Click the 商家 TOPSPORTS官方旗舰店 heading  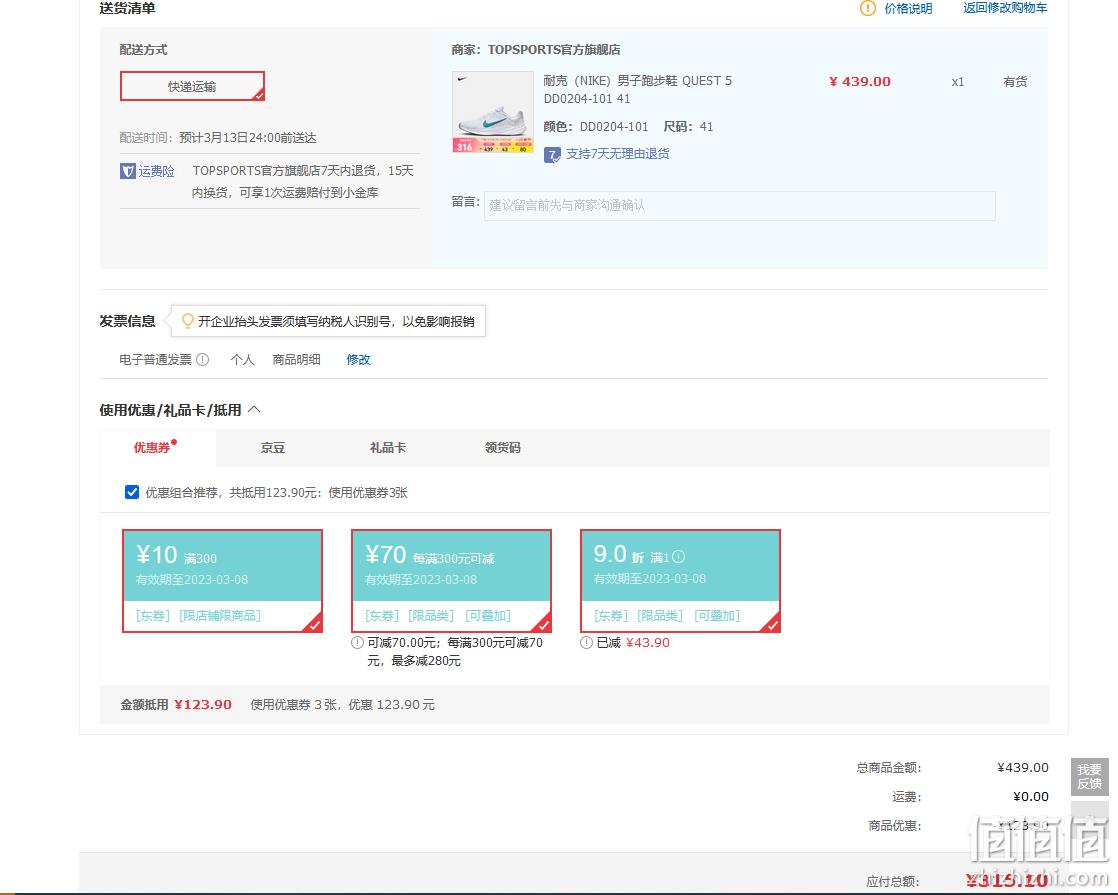pyautogui.click(x=535, y=49)
